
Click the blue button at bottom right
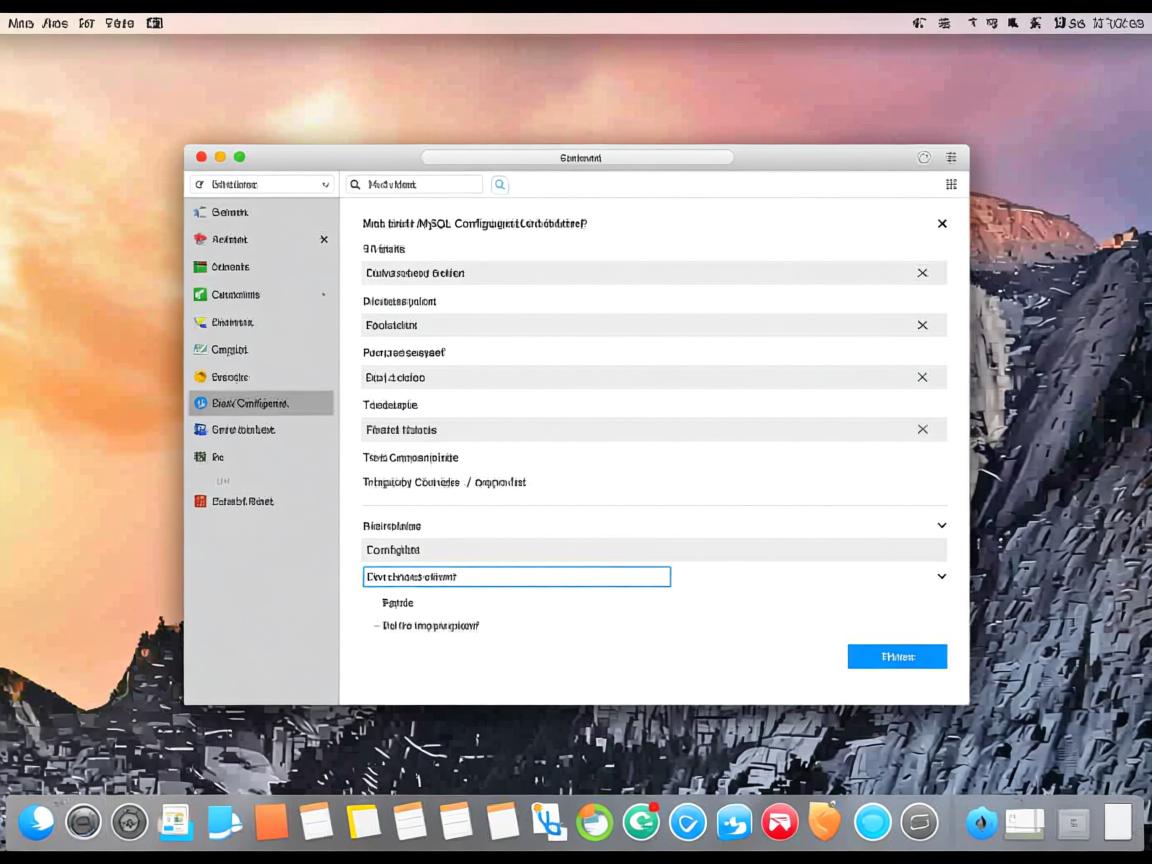(897, 656)
